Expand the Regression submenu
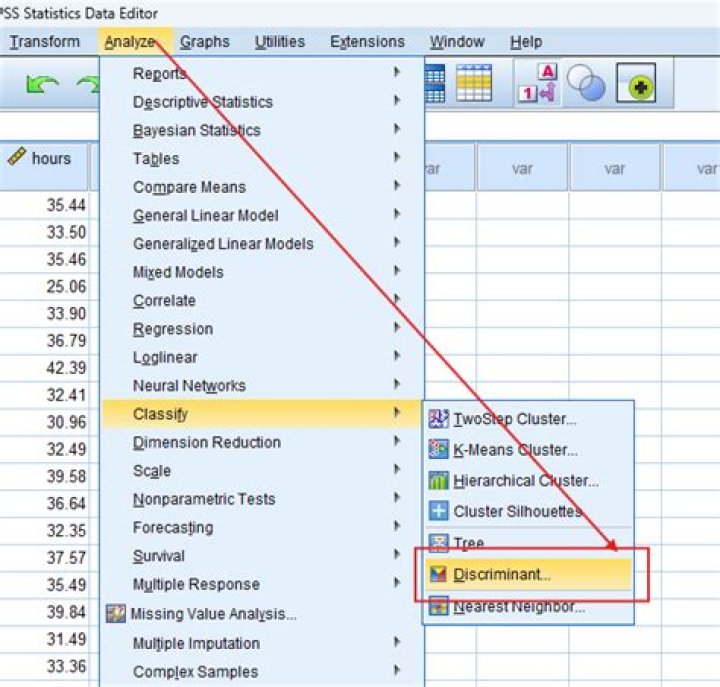 [x=397, y=328]
